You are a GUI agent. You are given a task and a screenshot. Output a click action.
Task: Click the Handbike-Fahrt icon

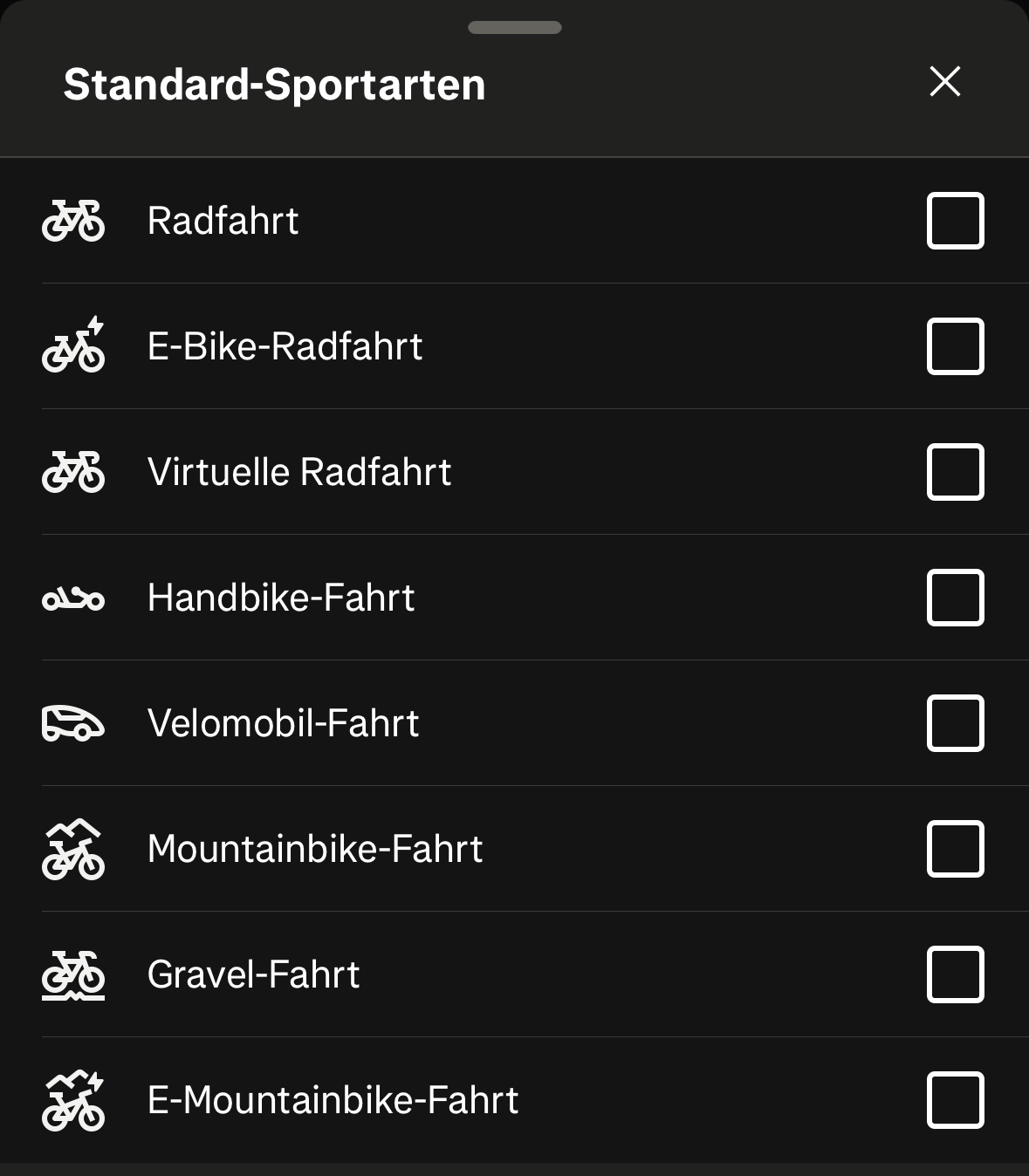[73, 598]
